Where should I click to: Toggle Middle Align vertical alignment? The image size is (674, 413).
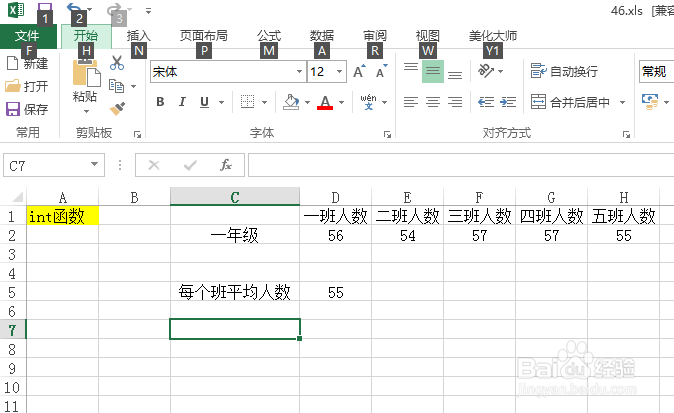[x=433, y=70]
